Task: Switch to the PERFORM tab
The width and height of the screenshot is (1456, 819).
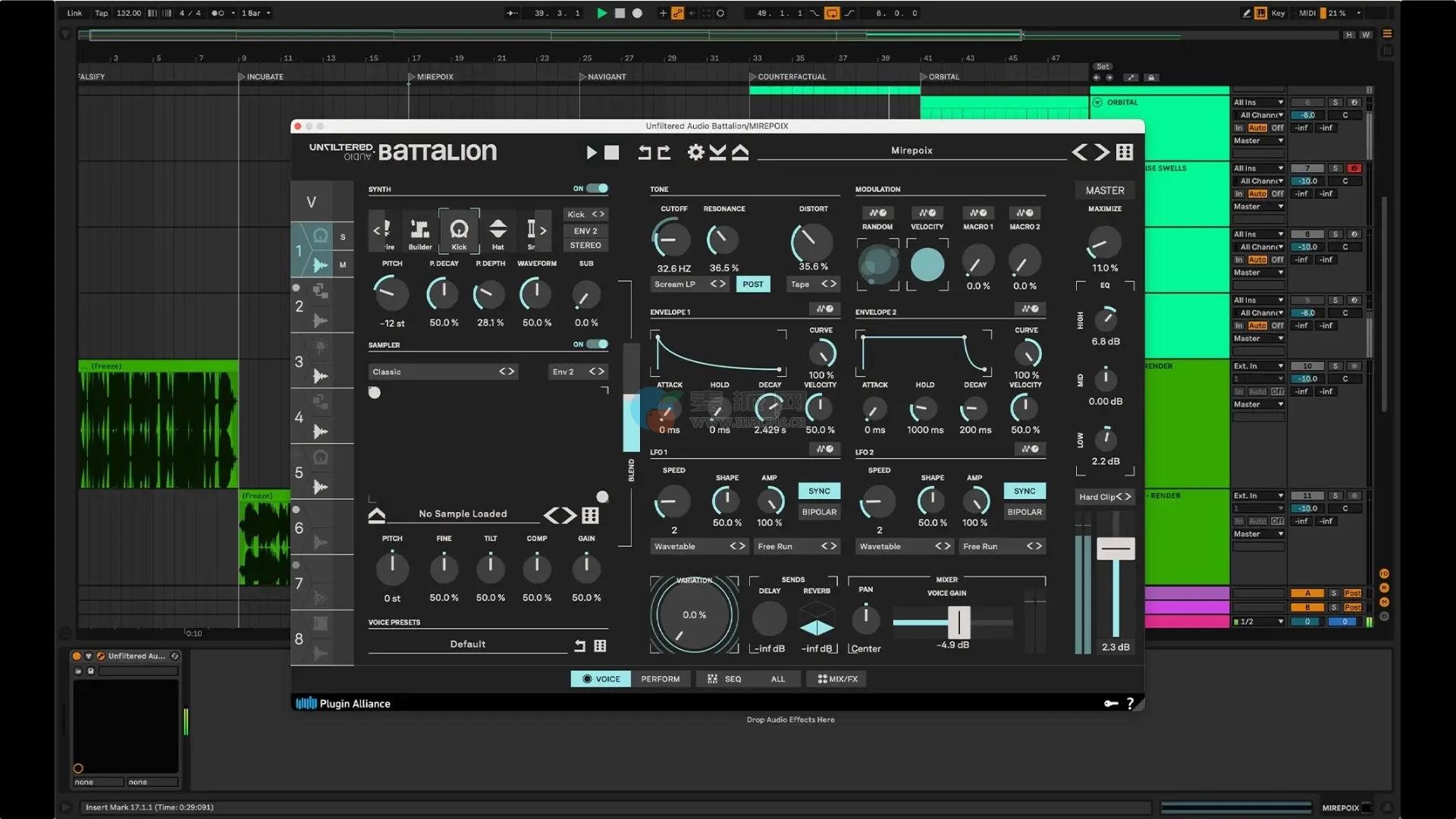Action: (x=660, y=679)
